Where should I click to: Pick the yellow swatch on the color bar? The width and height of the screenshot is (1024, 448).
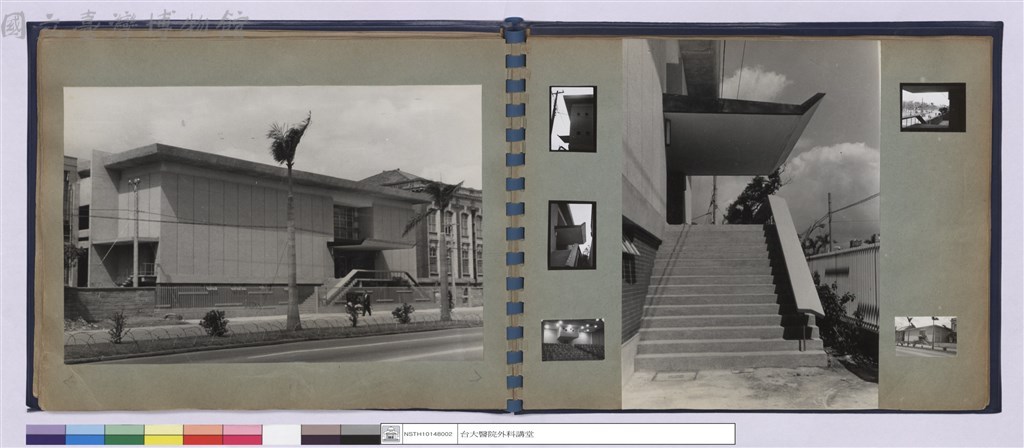click(x=164, y=434)
